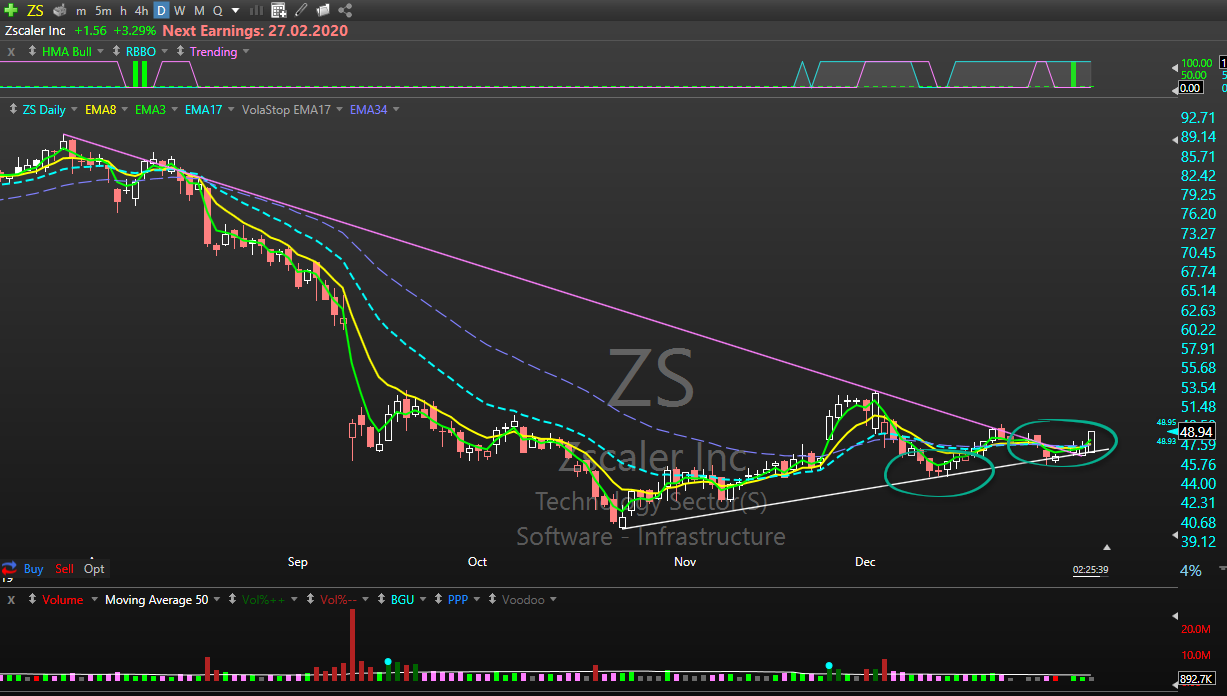This screenshot has height=696, width=1227.
Task: Click the green plus add chart icon
Action: [11, 10]
